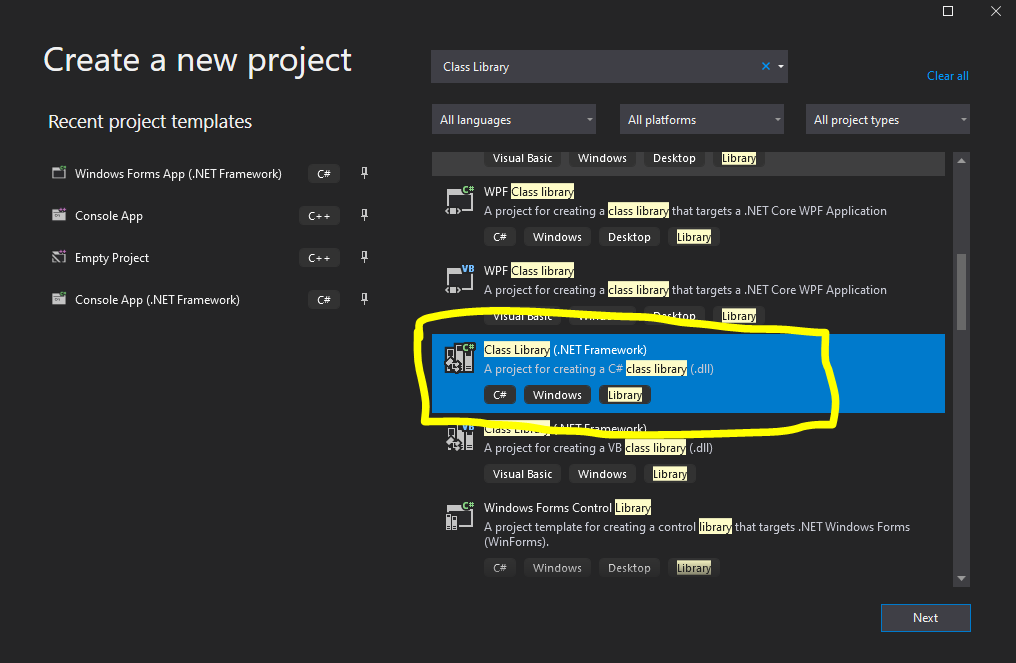
Task: Click the Empty Project template icon
Action: [x=58, y=258]
